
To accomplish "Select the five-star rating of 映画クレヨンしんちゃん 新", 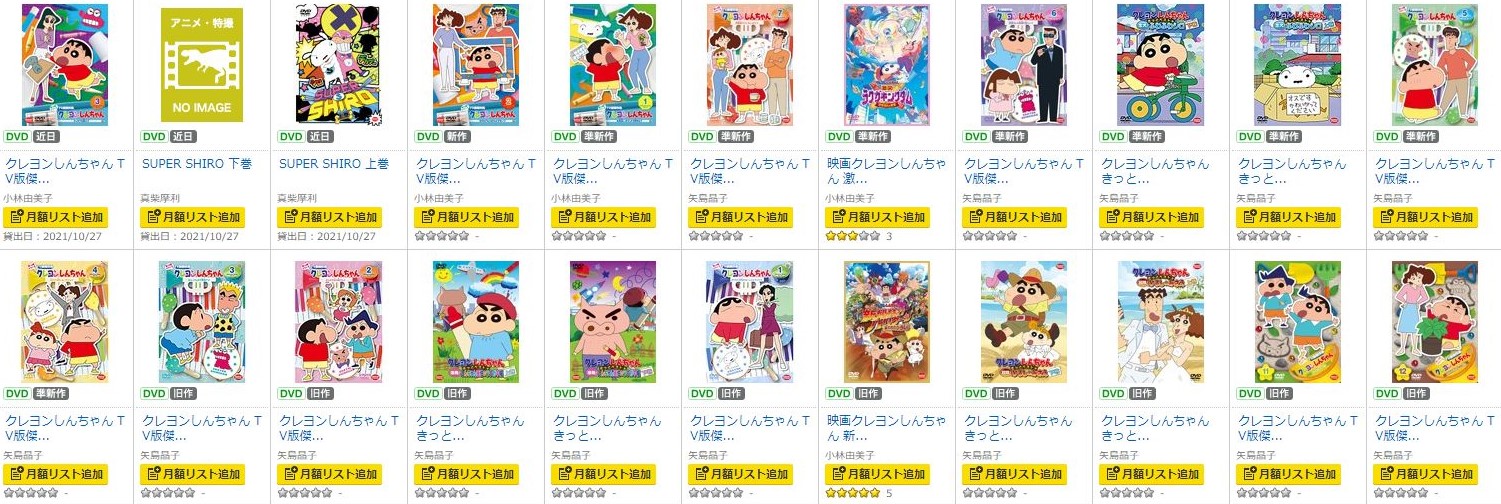I will point(852,493).
